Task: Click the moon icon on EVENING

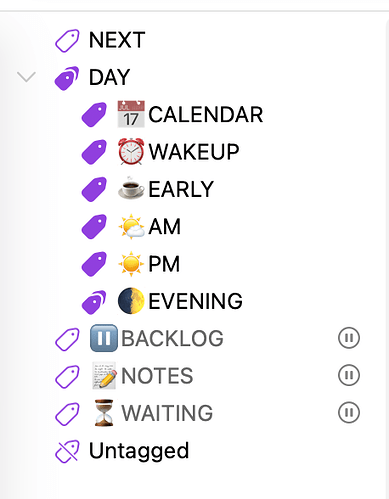Action: pyautogui.click(x=131, y=301)
